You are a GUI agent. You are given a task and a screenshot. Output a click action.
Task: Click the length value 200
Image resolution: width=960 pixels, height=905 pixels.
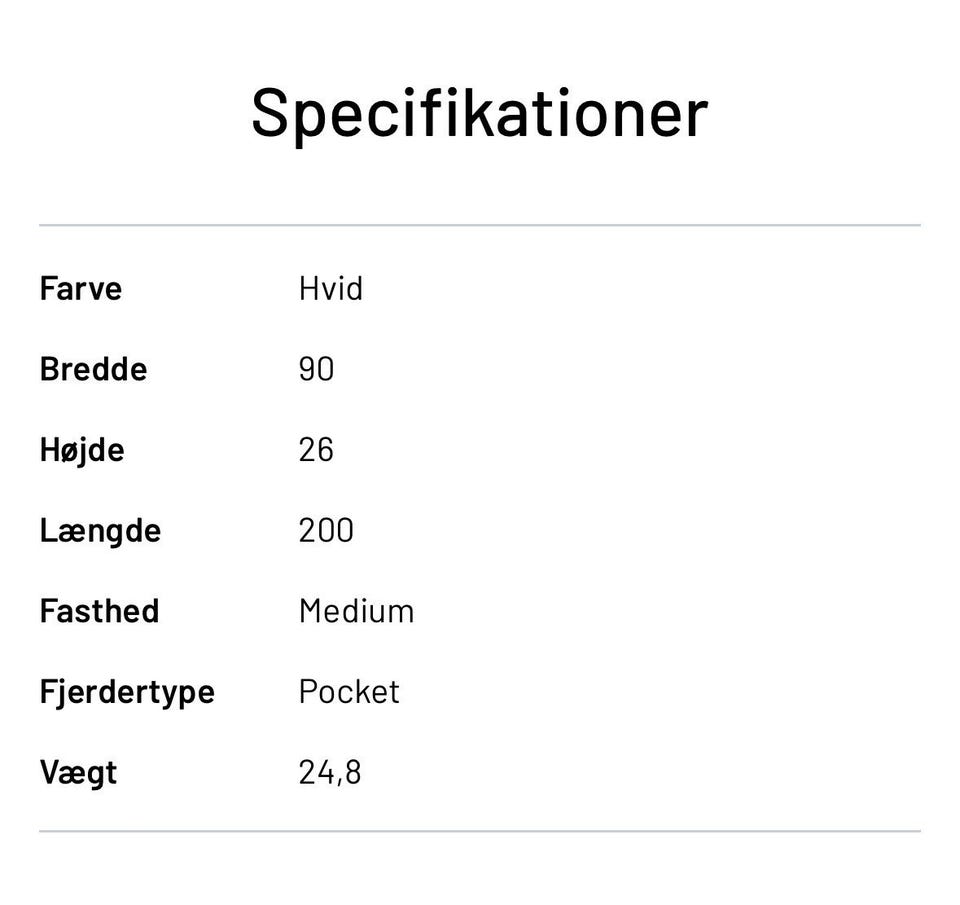(326, 531)
